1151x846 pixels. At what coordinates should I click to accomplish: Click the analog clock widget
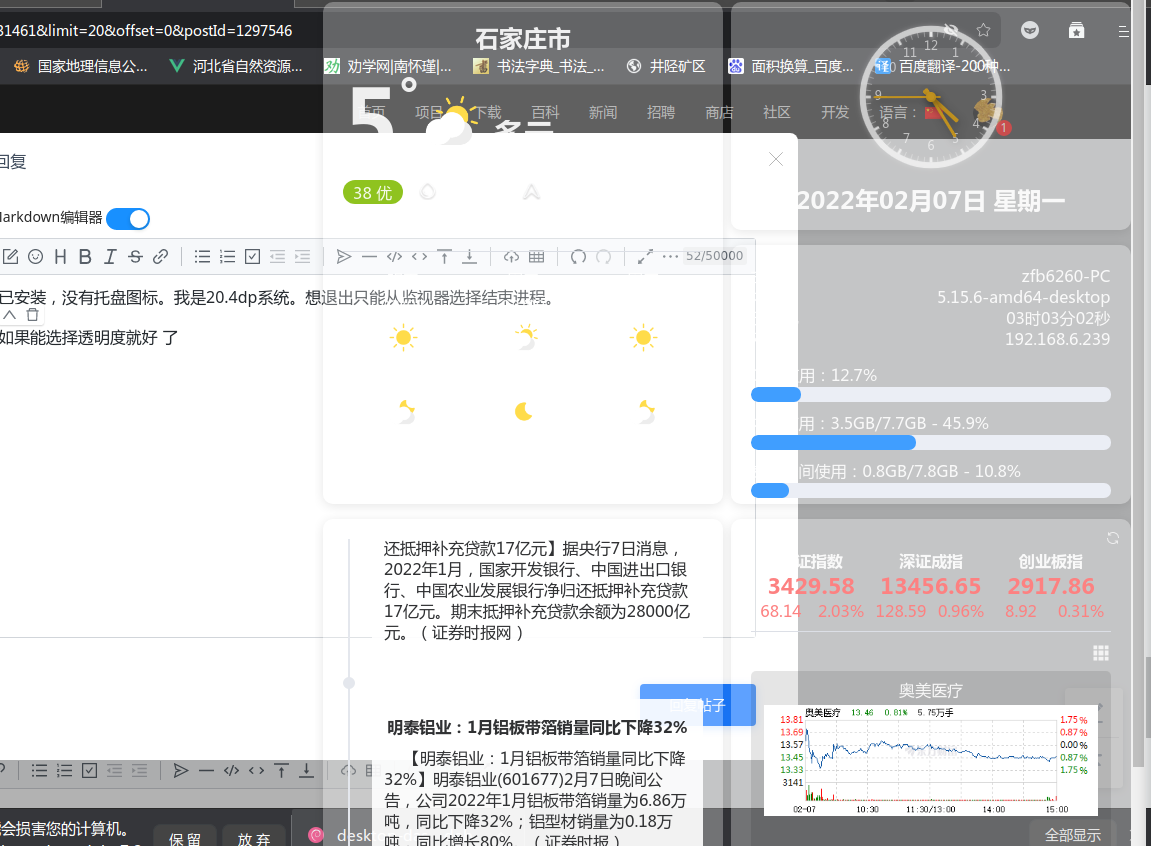(931, 96)
